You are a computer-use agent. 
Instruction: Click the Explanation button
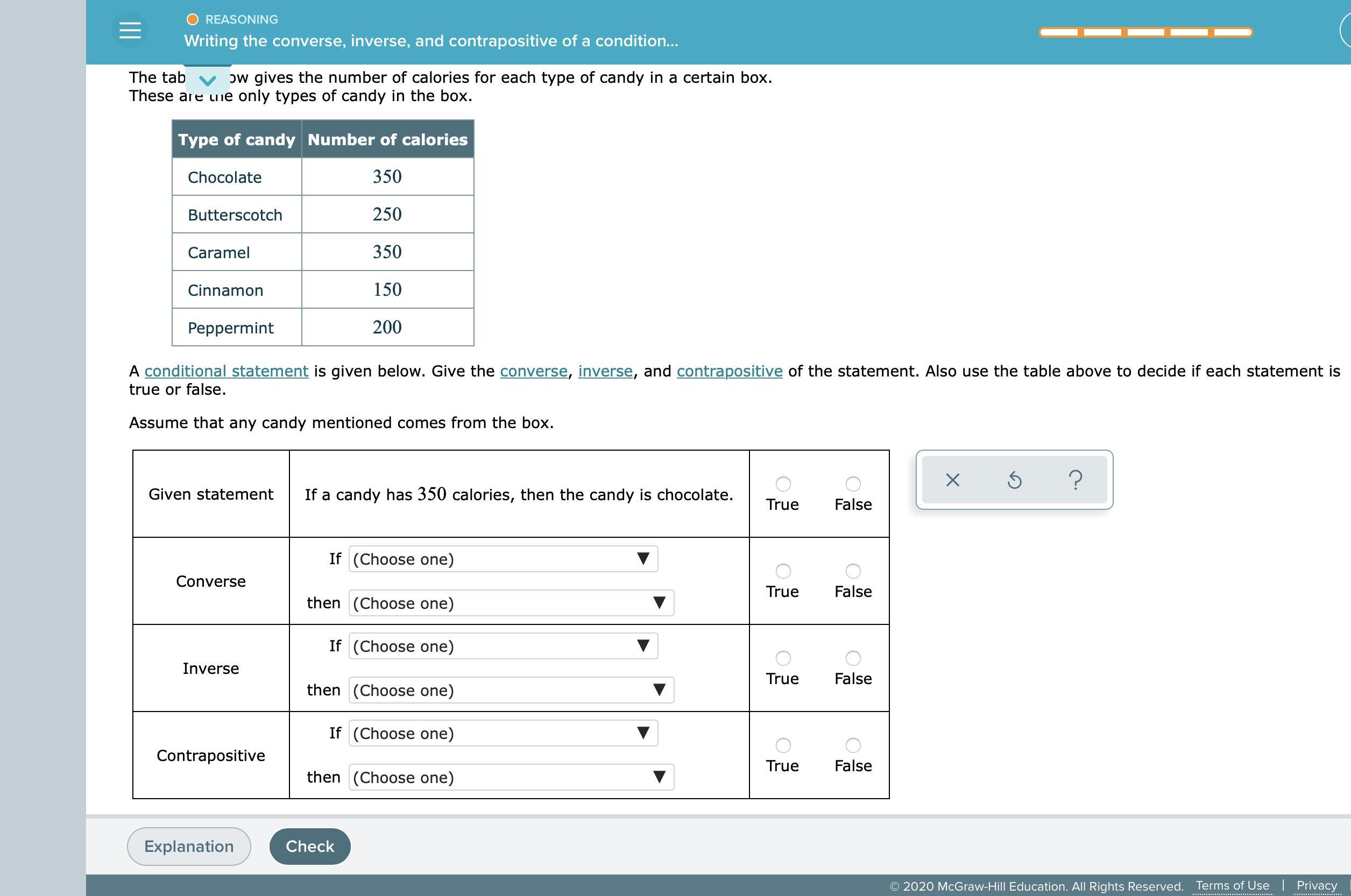click(x=189, y=847)
